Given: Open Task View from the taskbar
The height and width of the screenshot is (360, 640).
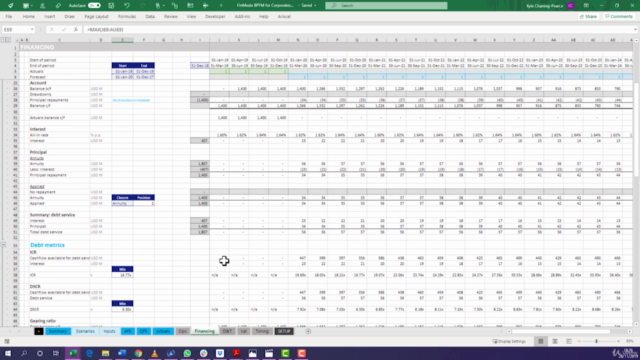Looking at the screenshot, I should coord(56,353).
